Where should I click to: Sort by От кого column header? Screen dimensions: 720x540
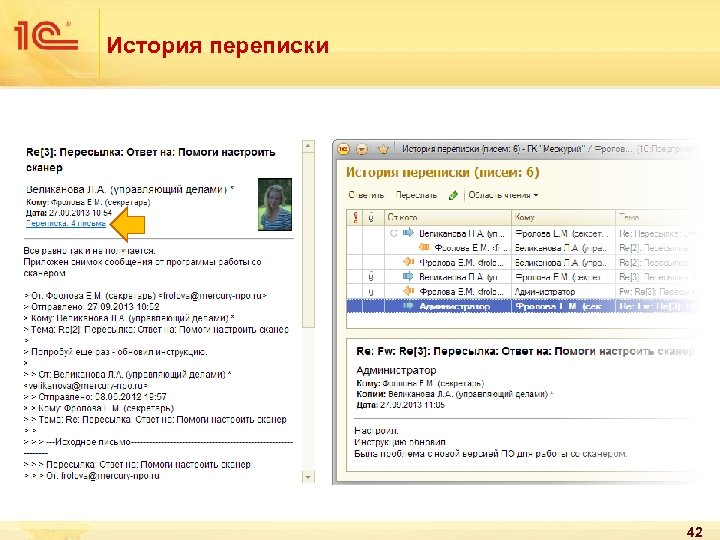[x=448, y=217]
